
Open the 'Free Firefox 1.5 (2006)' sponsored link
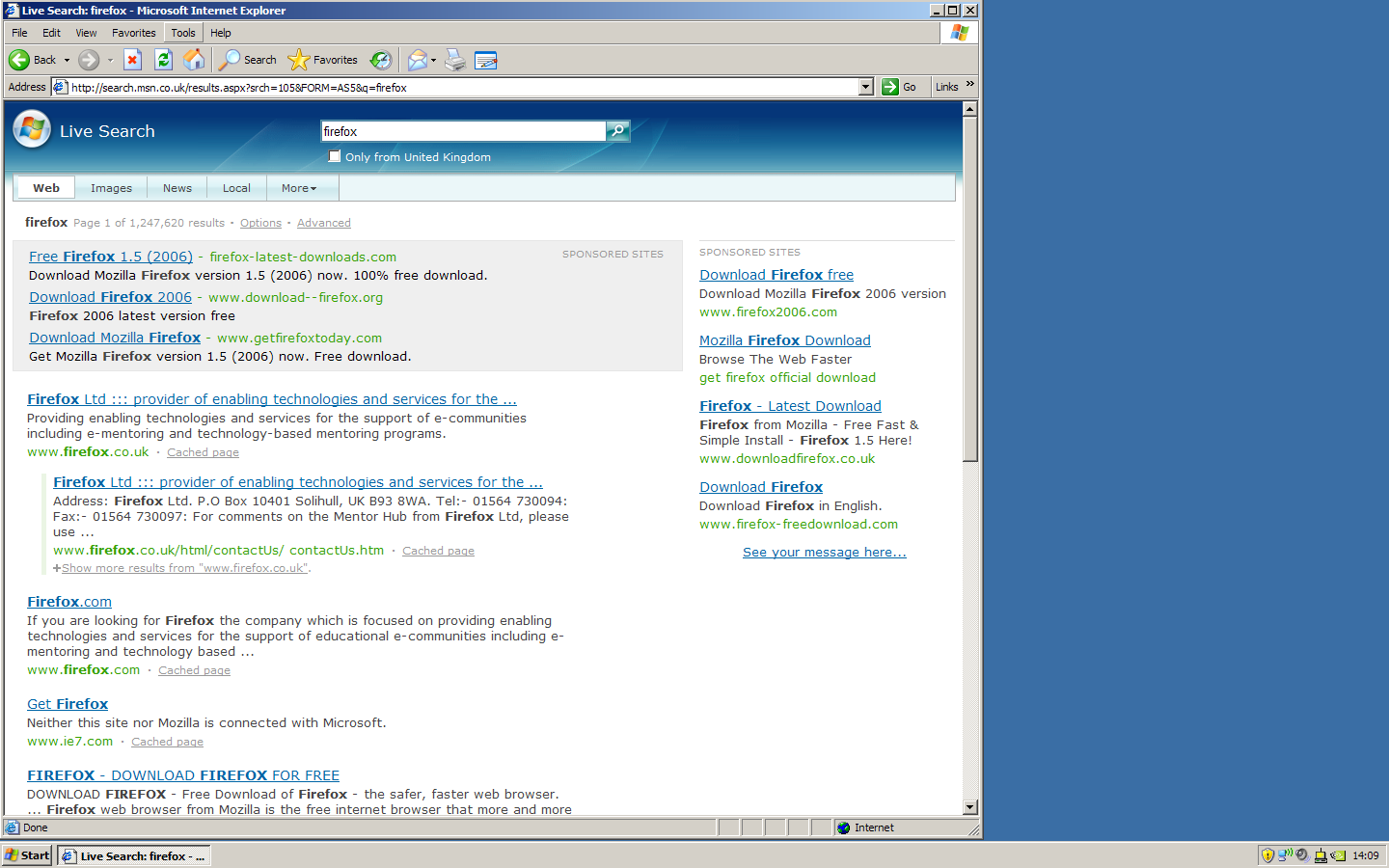(x=111, y=257)
